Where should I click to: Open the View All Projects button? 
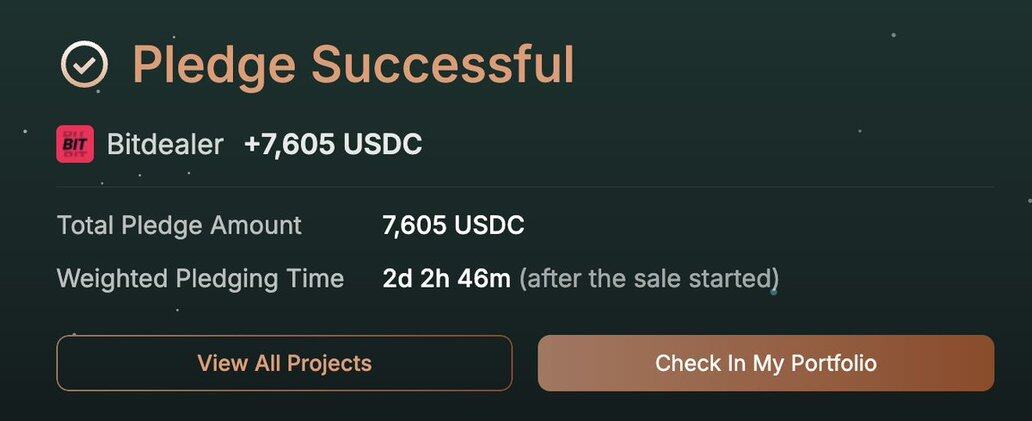pos(284,363)
